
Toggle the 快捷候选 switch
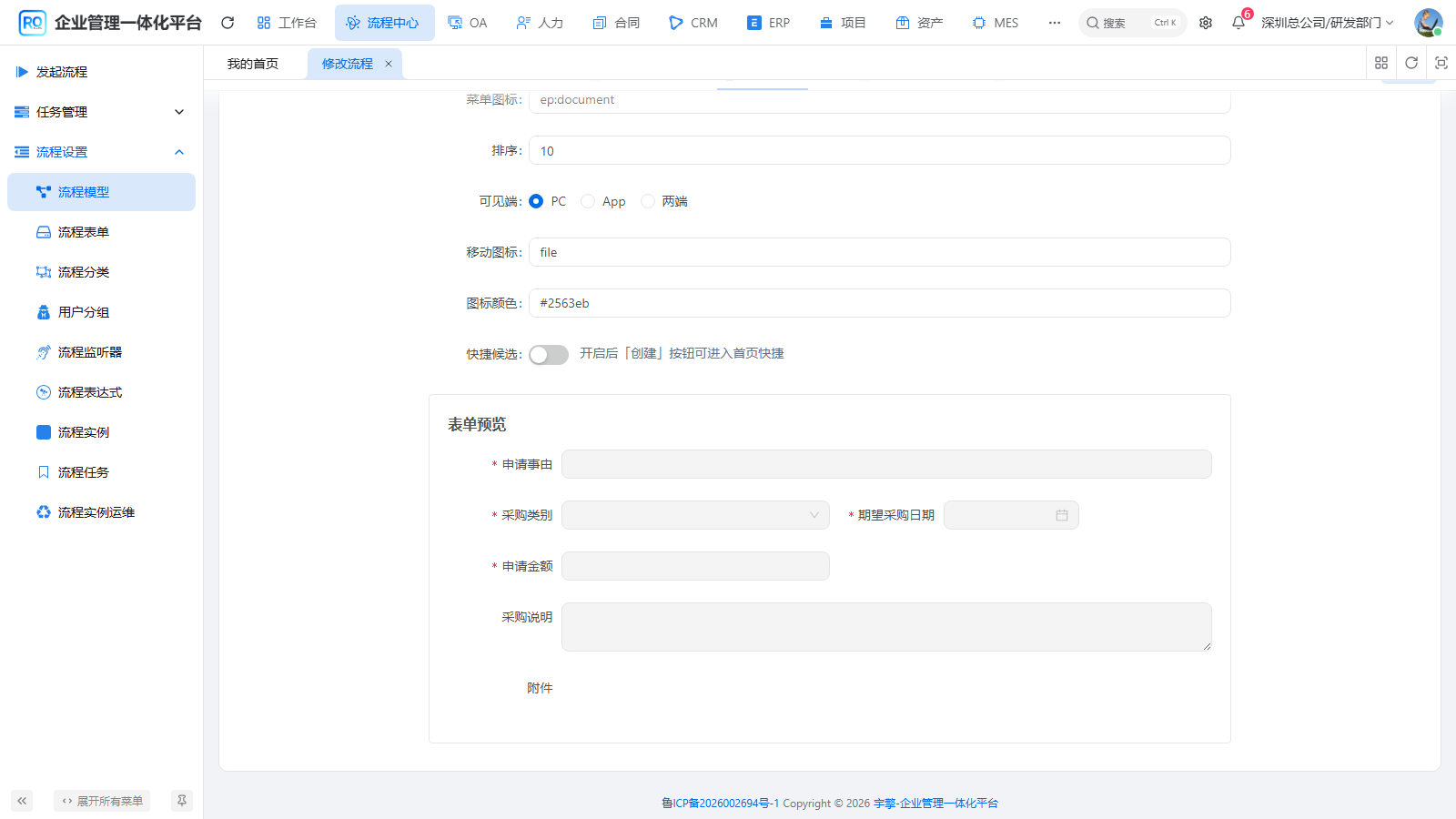[549, 355]
